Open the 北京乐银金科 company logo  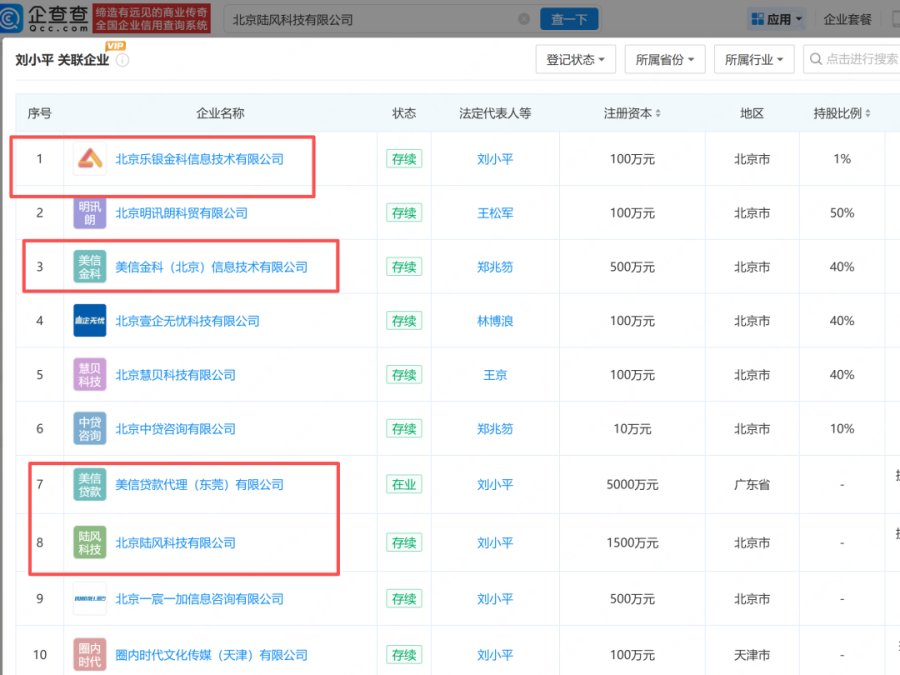coord(90,159)
